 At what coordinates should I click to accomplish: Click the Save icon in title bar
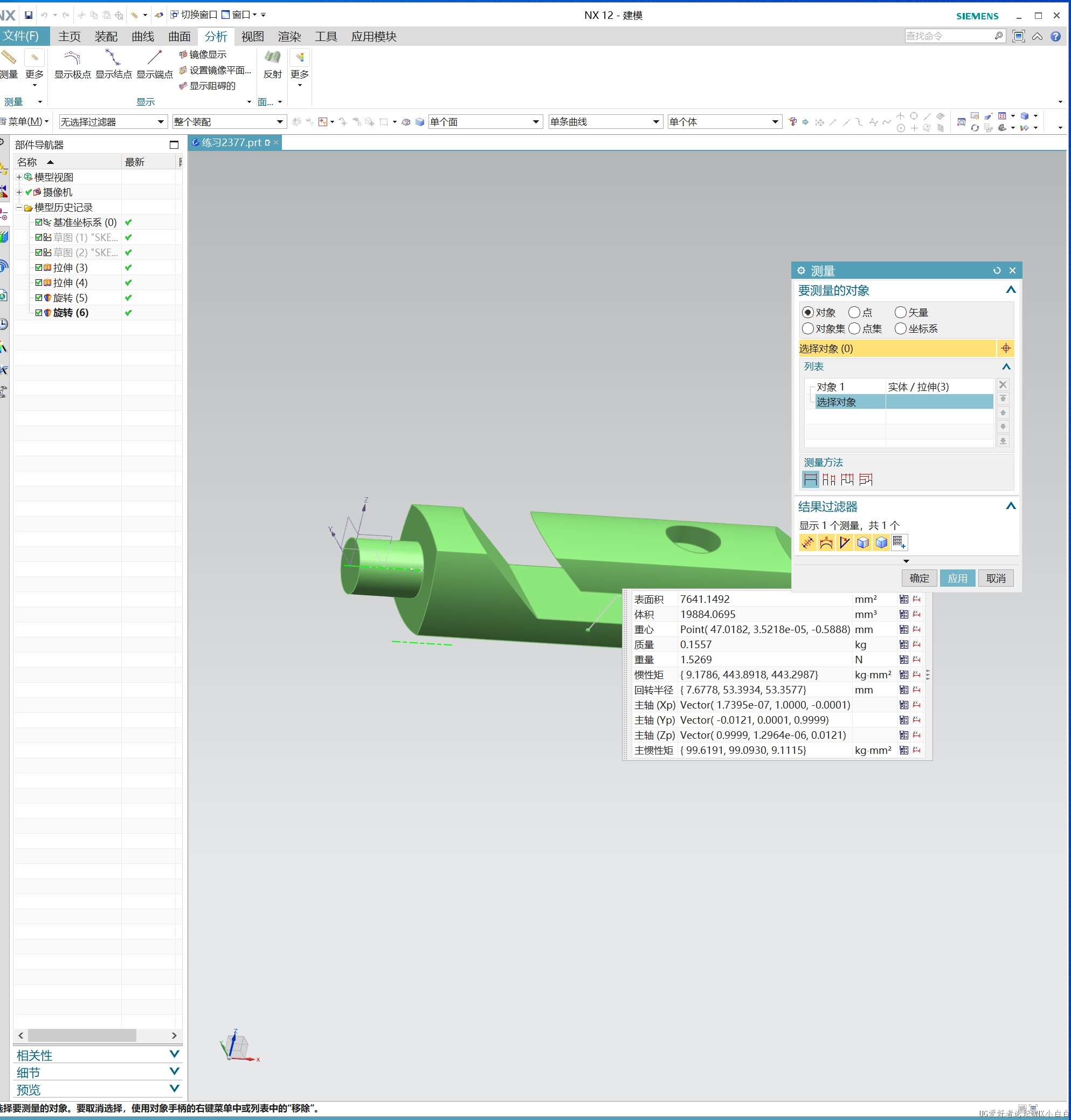(x=29, y=15)
